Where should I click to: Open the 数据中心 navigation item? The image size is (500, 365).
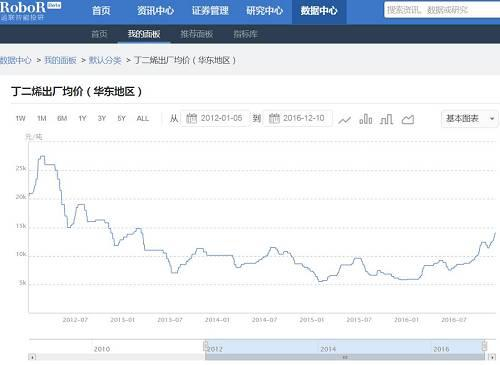(319, 11)
